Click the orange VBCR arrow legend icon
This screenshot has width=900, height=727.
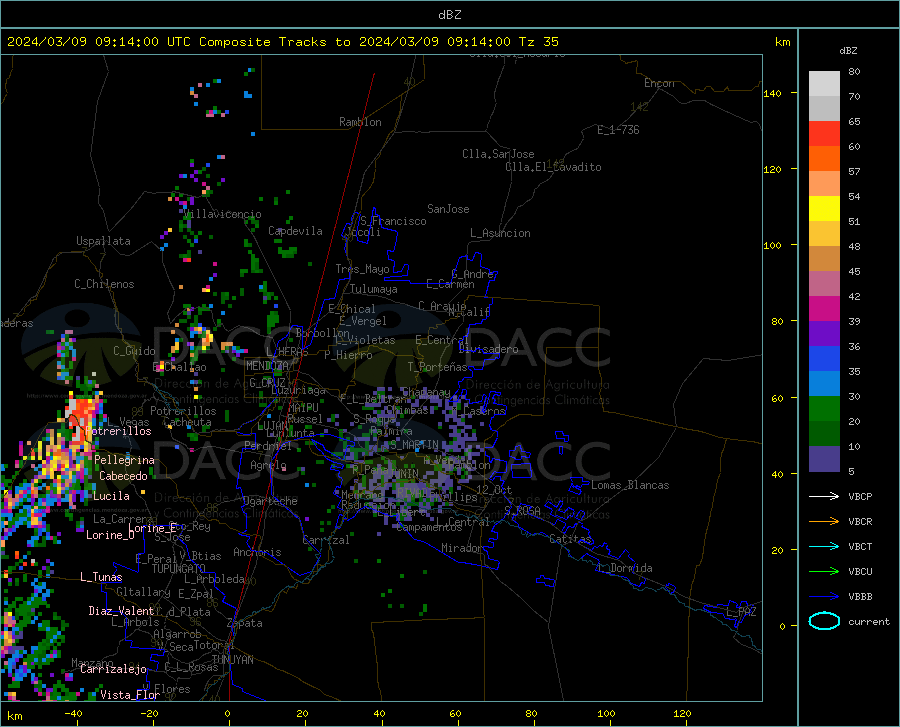(824, 522)
